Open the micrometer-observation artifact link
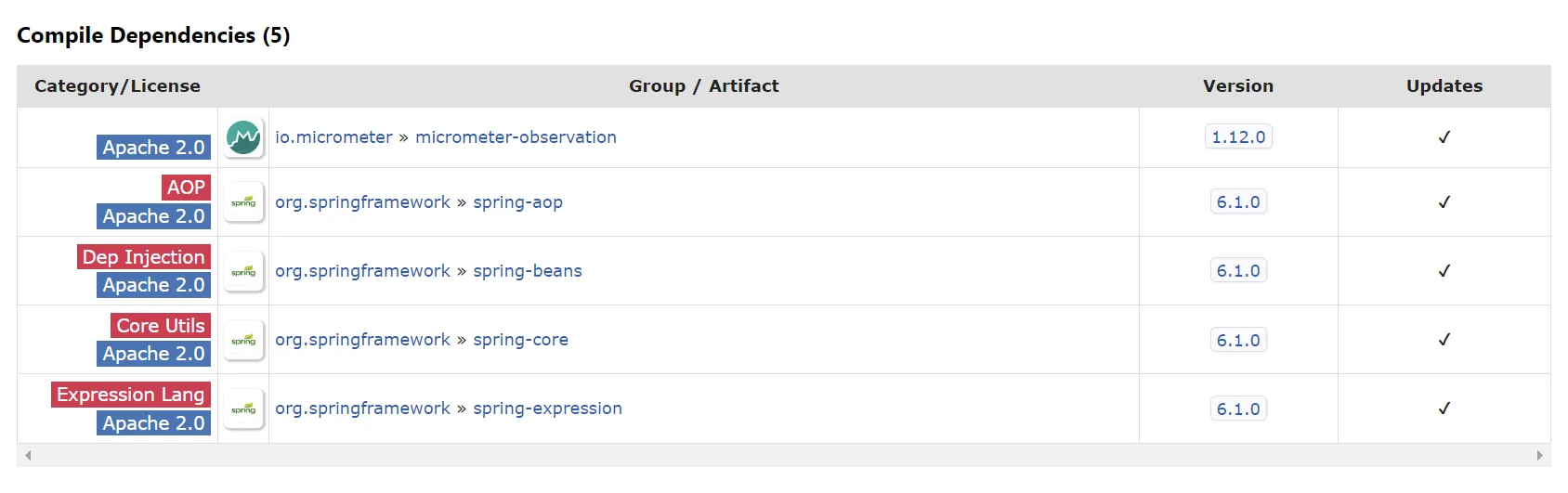This screenshot has height=493, width=1568. 516,137
